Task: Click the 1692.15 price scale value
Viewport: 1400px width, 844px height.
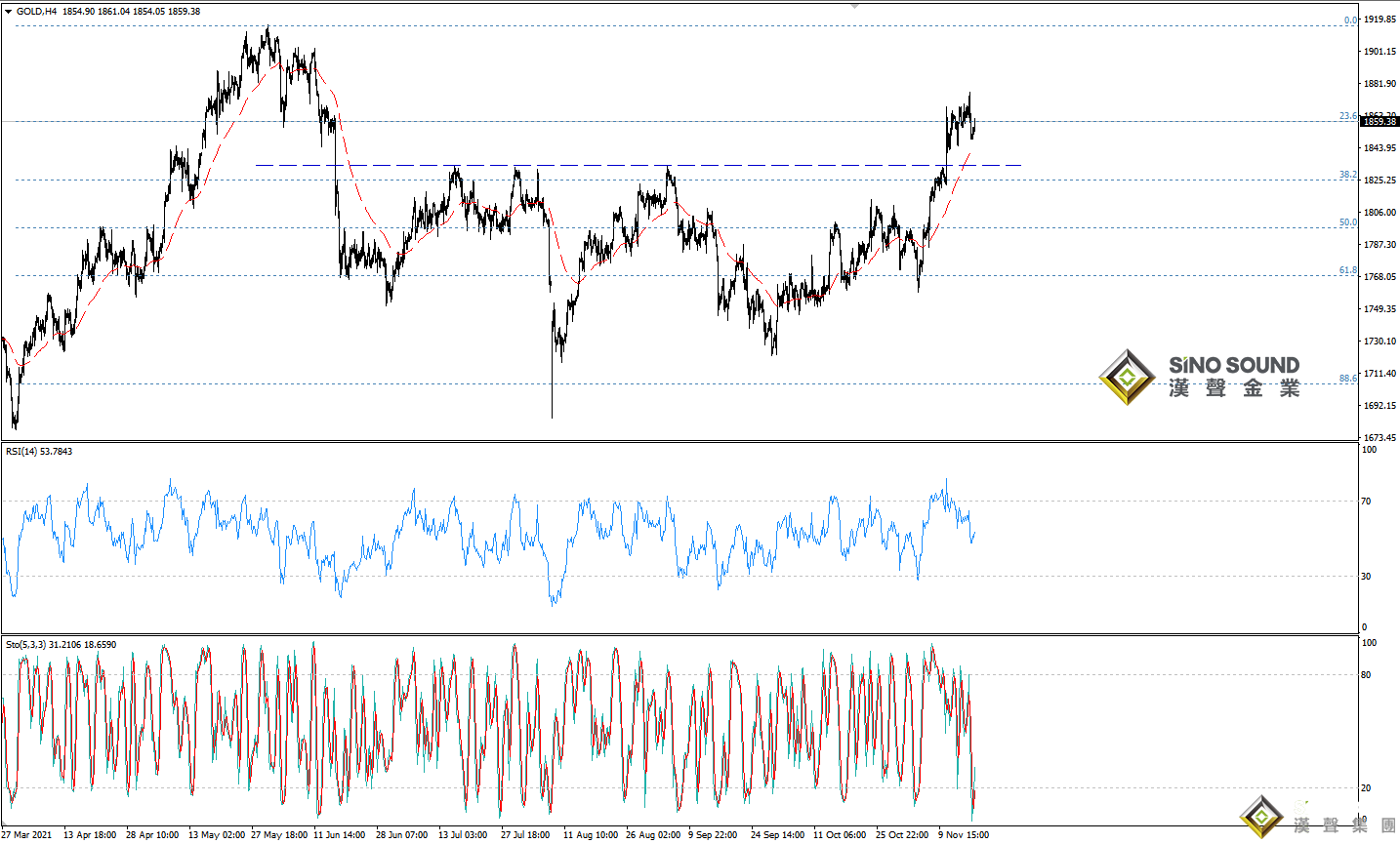Action: (x=1379, y=406)
